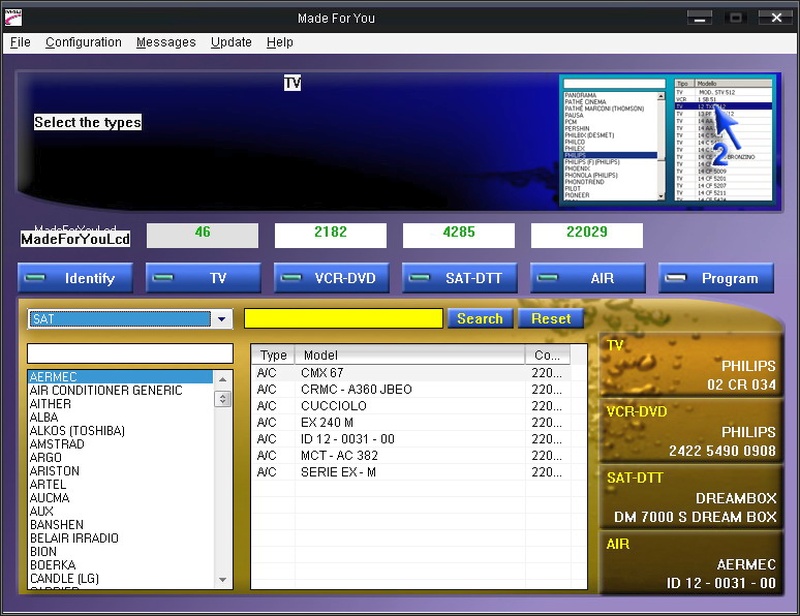The width and height of the screenshot is (800, 616).
Task: Click the Identify button
Action: [75, 278]
